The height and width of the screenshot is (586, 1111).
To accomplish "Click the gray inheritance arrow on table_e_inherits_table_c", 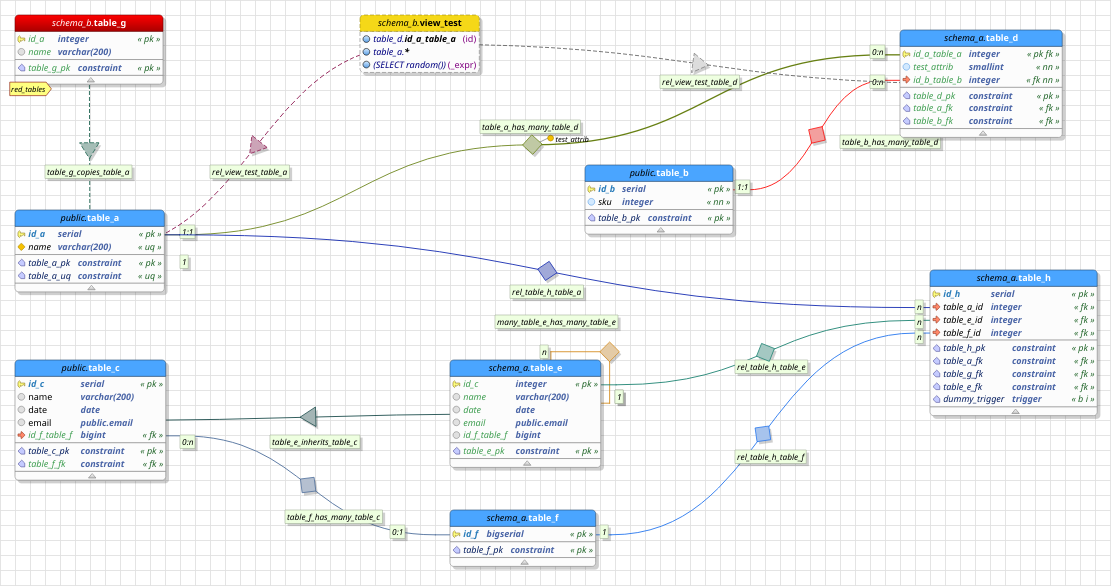I will [x=310, y=417].
